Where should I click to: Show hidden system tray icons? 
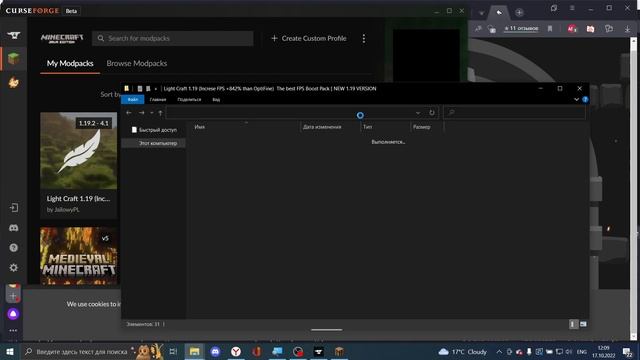499,351
